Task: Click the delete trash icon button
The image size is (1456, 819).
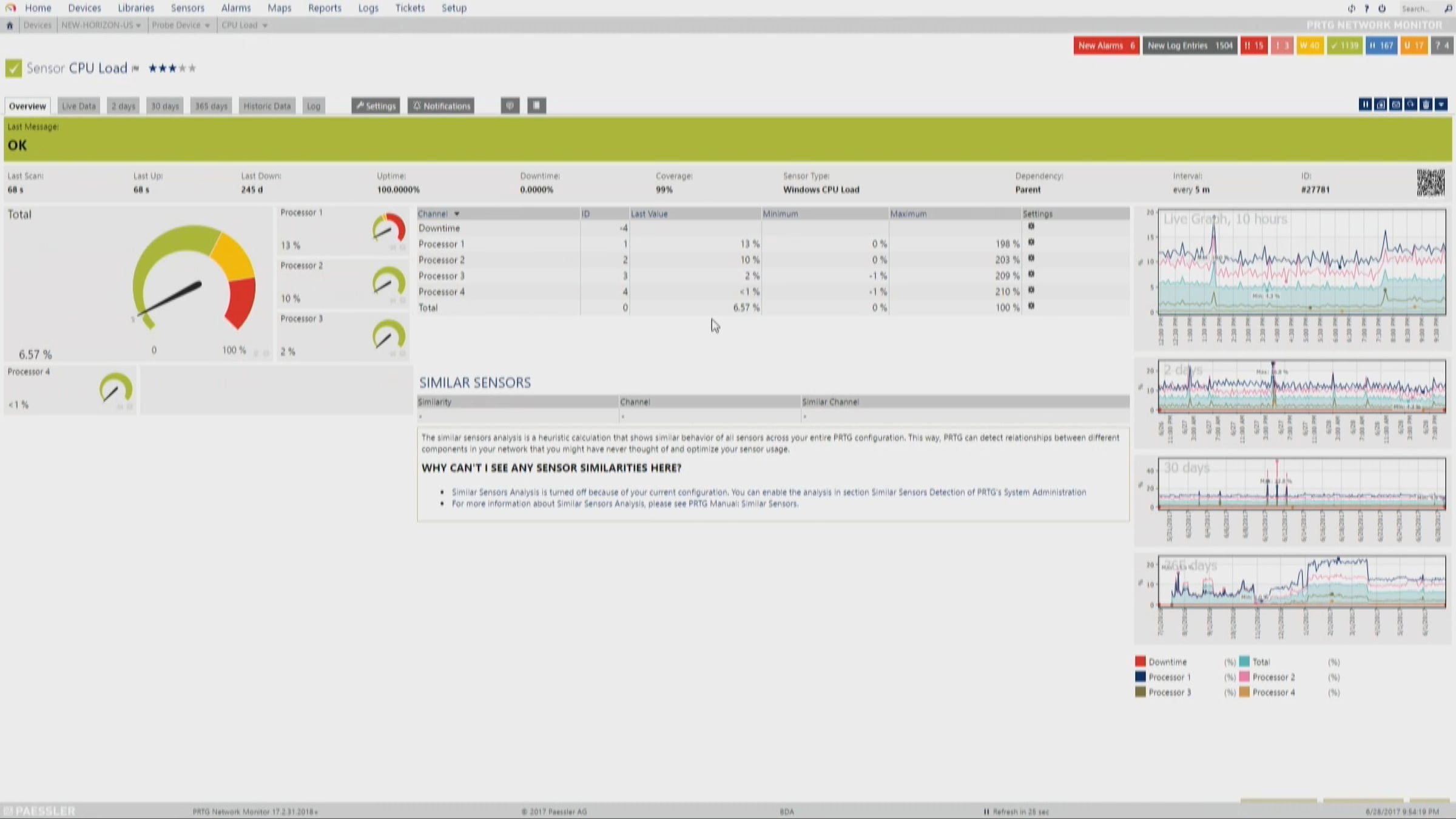Action: [1426, 105]
